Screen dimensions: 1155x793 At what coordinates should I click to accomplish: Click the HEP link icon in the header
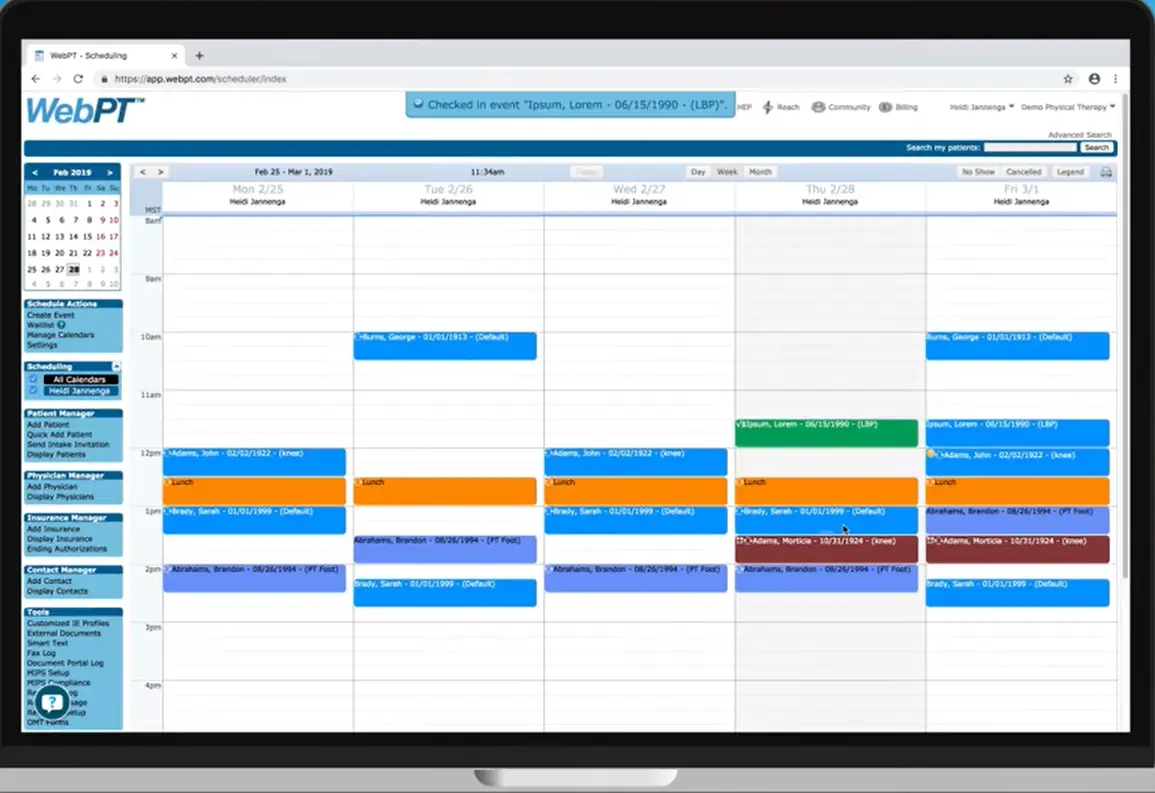[x=742, y=107]
